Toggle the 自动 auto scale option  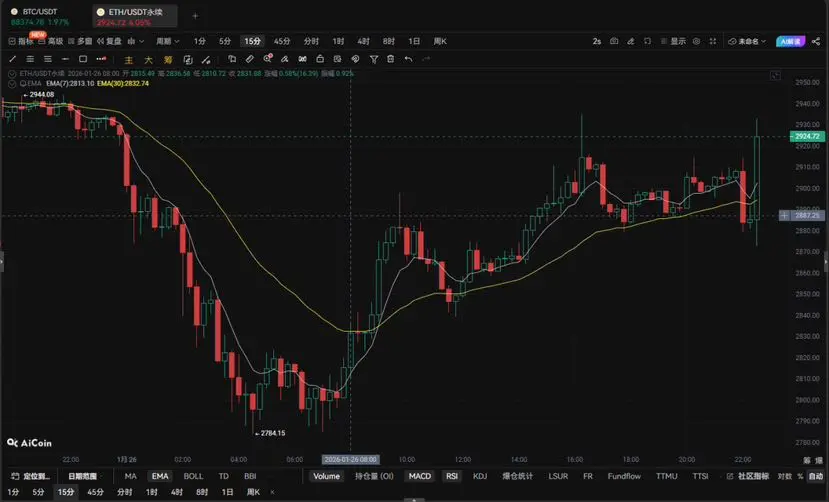click(x=816, y=476)
